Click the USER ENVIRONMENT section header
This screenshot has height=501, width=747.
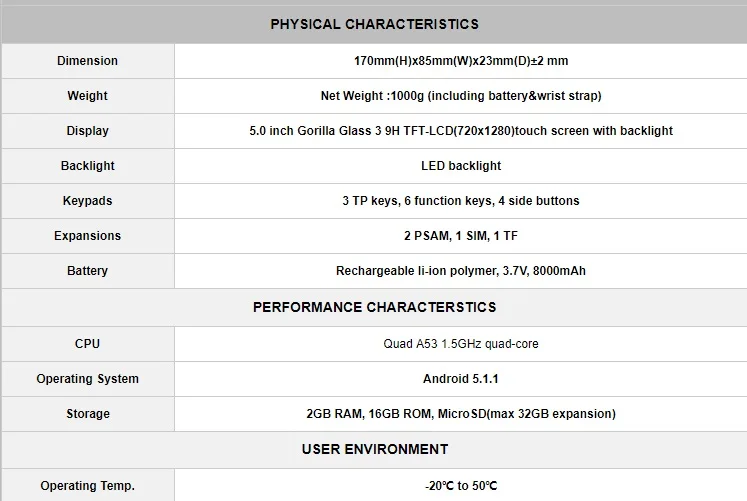click(374, 450)
